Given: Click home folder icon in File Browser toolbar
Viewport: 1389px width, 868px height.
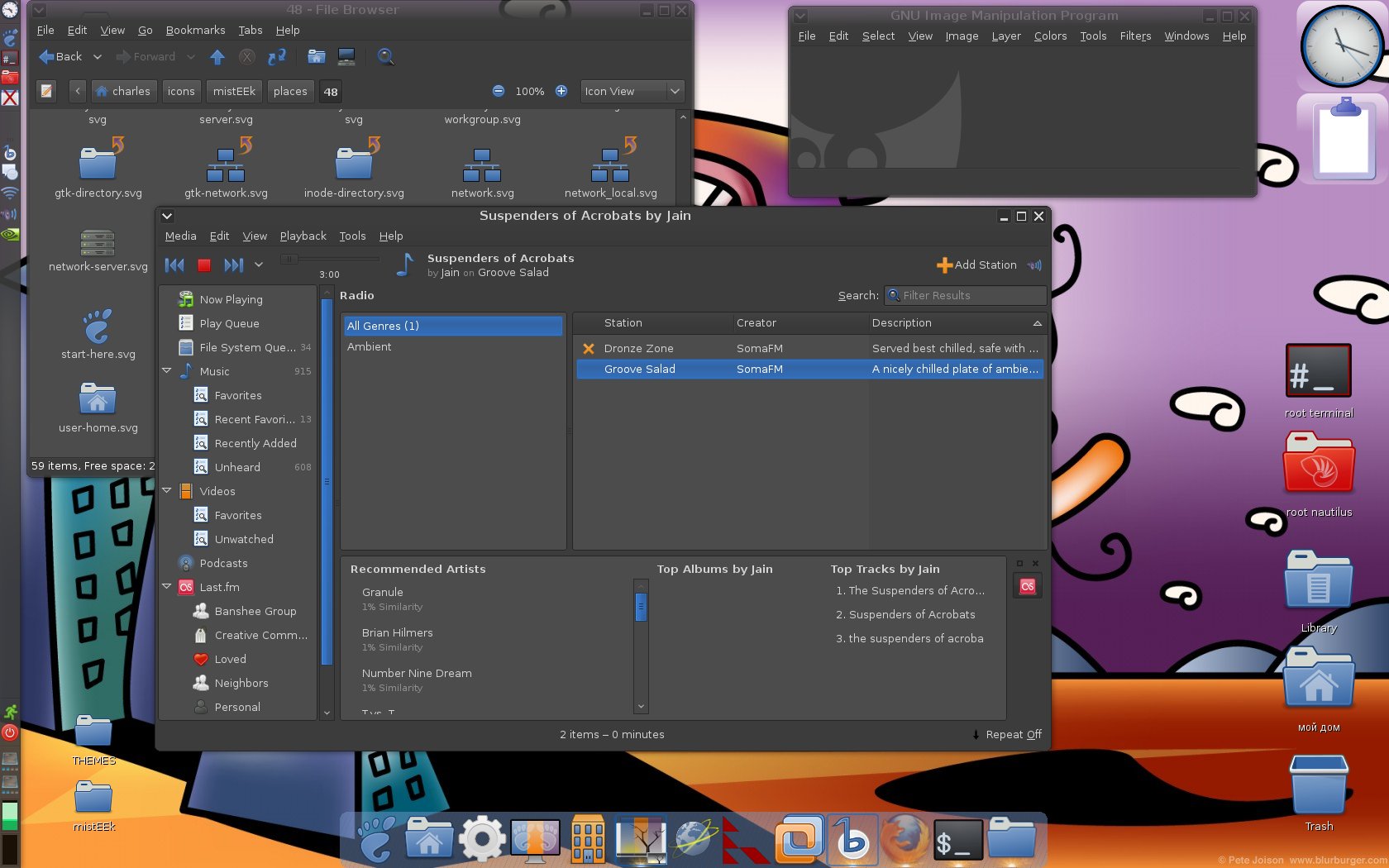Looking at the screenshot, I should pos(317,57).
